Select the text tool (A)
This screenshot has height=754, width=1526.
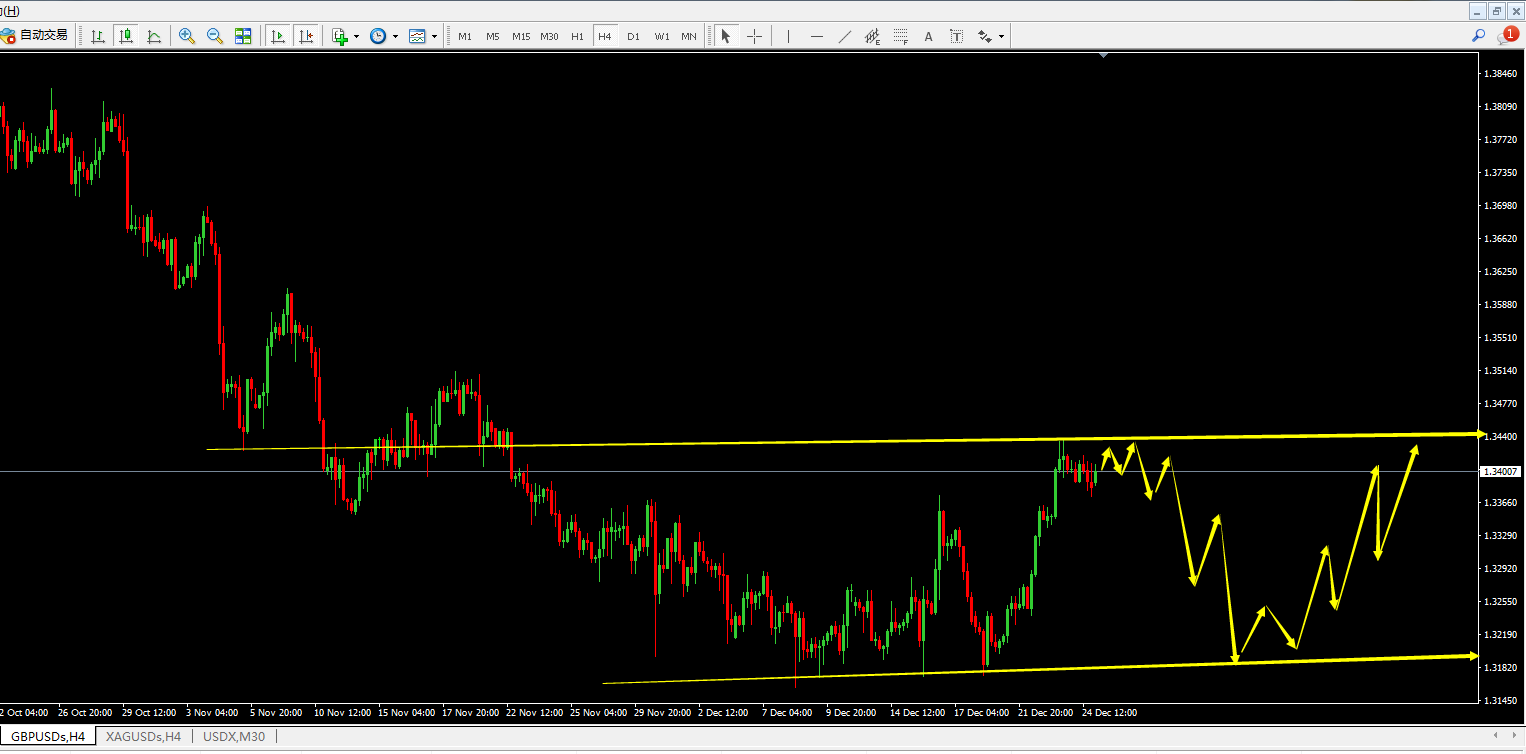coord(928,36)
